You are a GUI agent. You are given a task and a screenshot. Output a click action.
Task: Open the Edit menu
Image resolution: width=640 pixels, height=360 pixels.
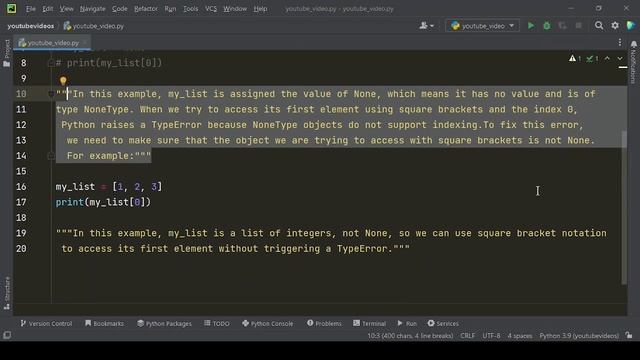click(47, 9)
